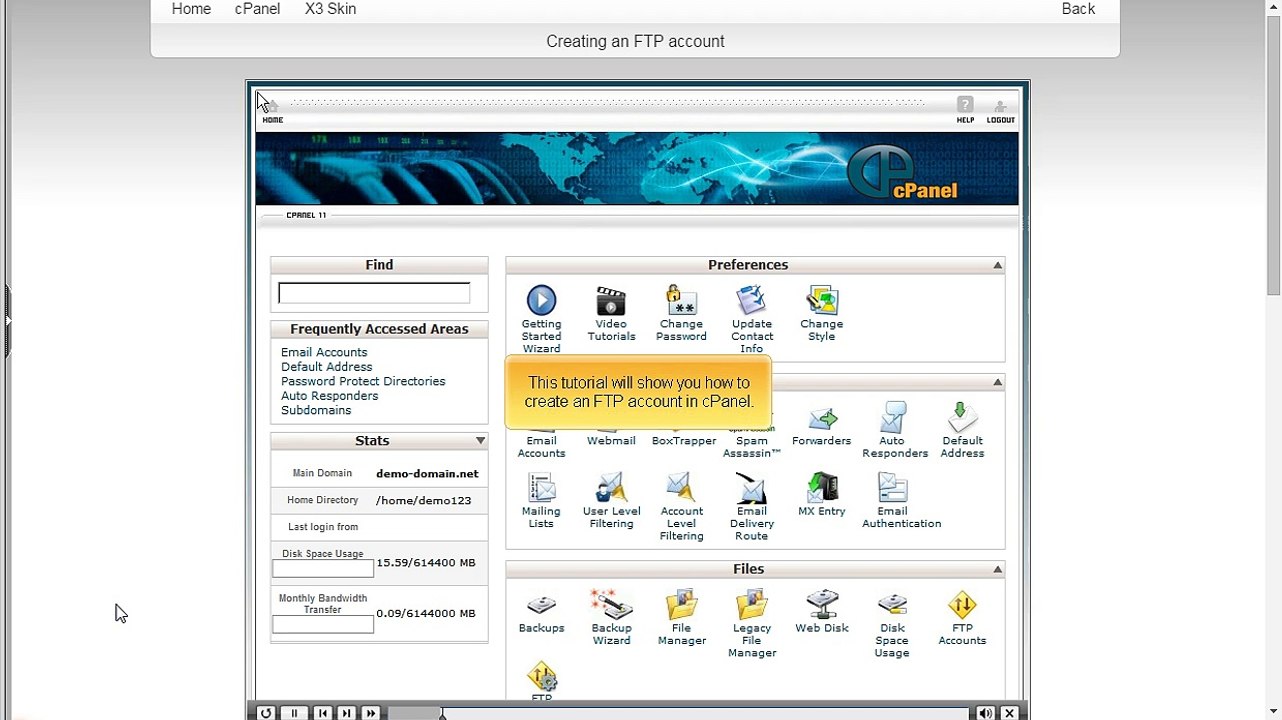The image size is (1282, 720).
Task: Click the Monthly Bandwidth Transfer meter in Stats
Action: (x=323, y=625)
